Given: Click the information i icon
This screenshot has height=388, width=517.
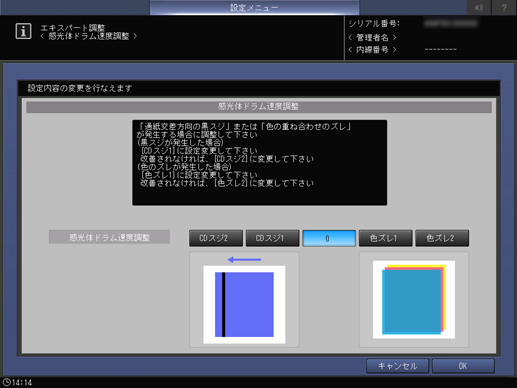Looking at the screenshot, I should (x=23, y=31).
